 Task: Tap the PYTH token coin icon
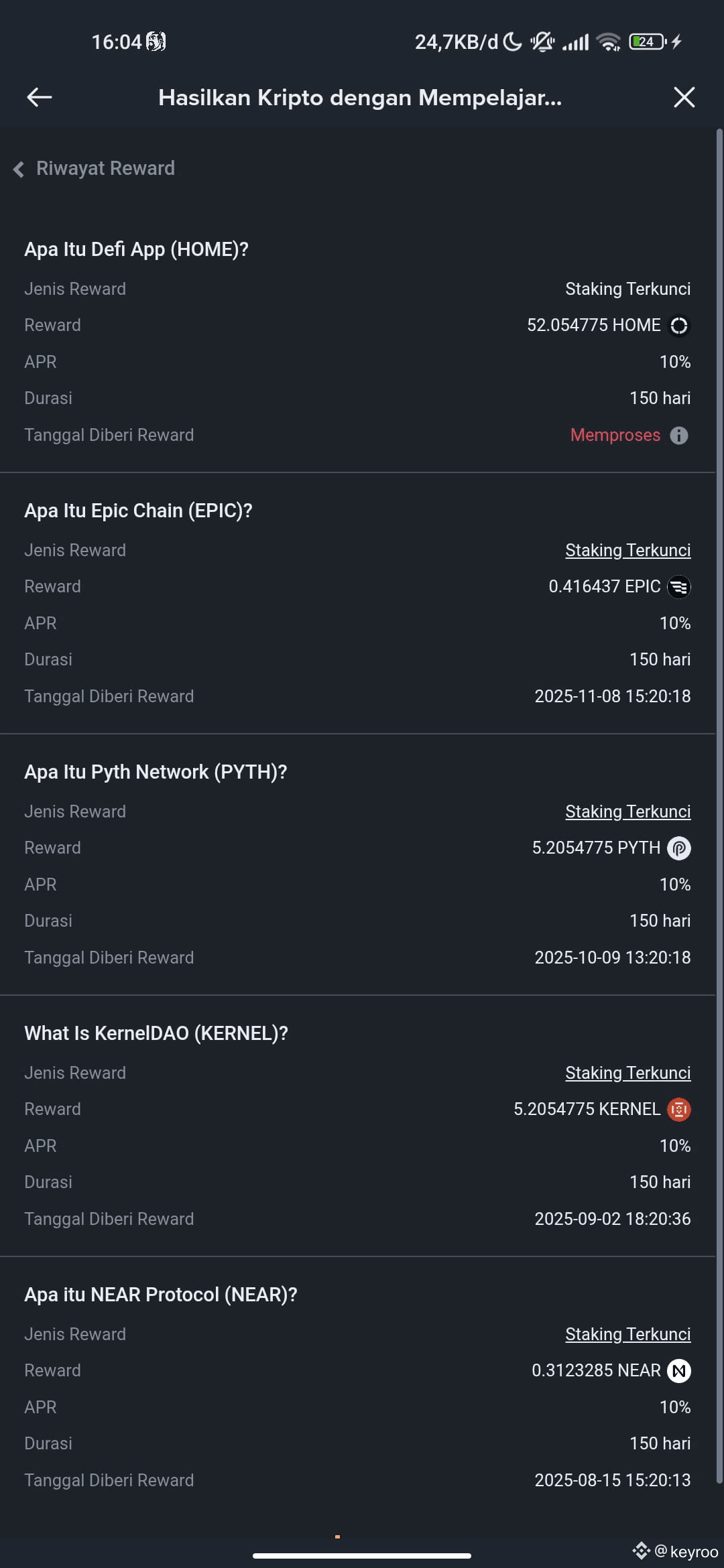679,848
